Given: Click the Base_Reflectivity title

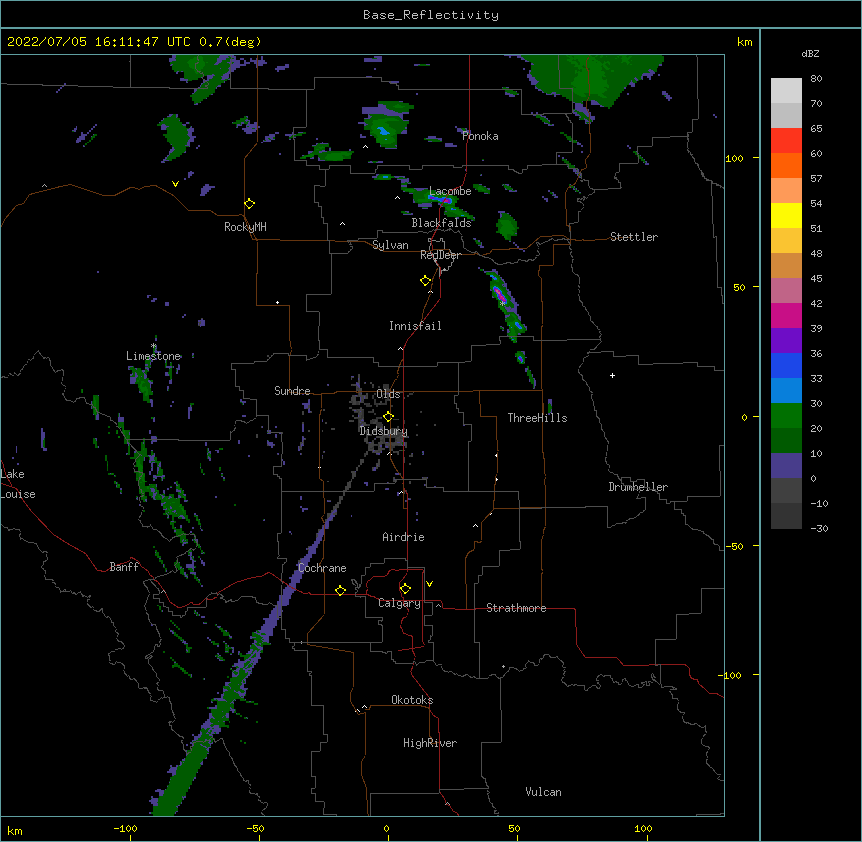Looking at the screenshot, I should point(431,15).
